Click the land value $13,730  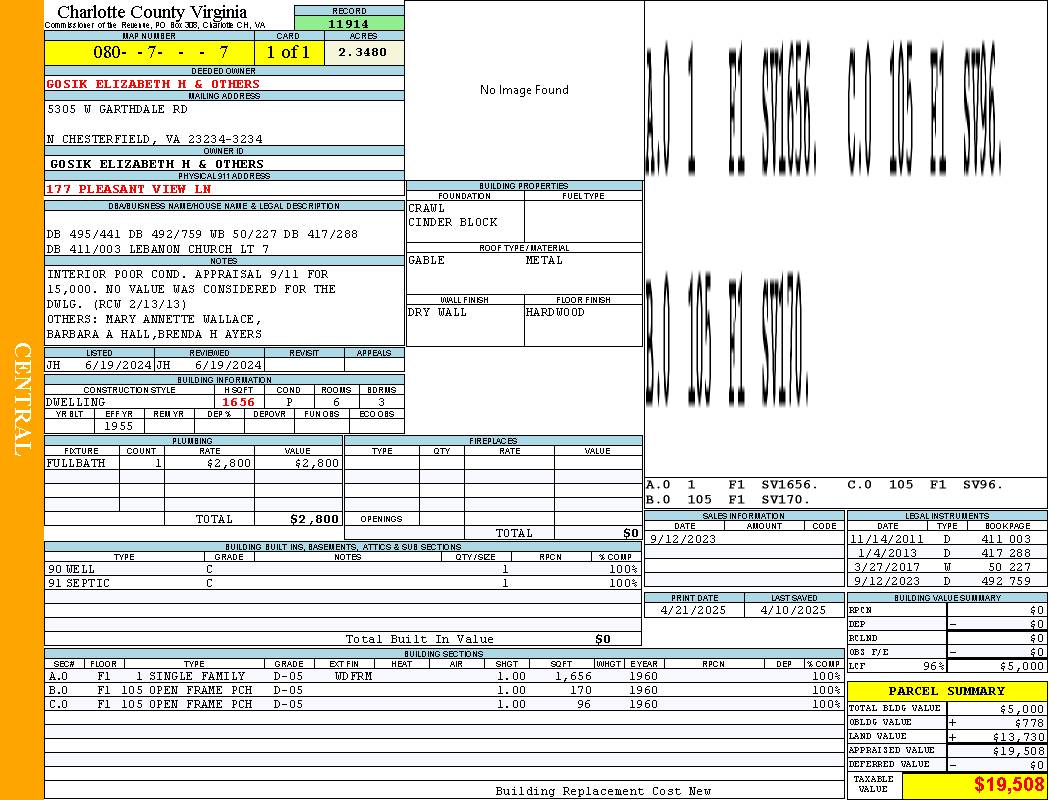pyautogui.click(x=1019, y=737)
